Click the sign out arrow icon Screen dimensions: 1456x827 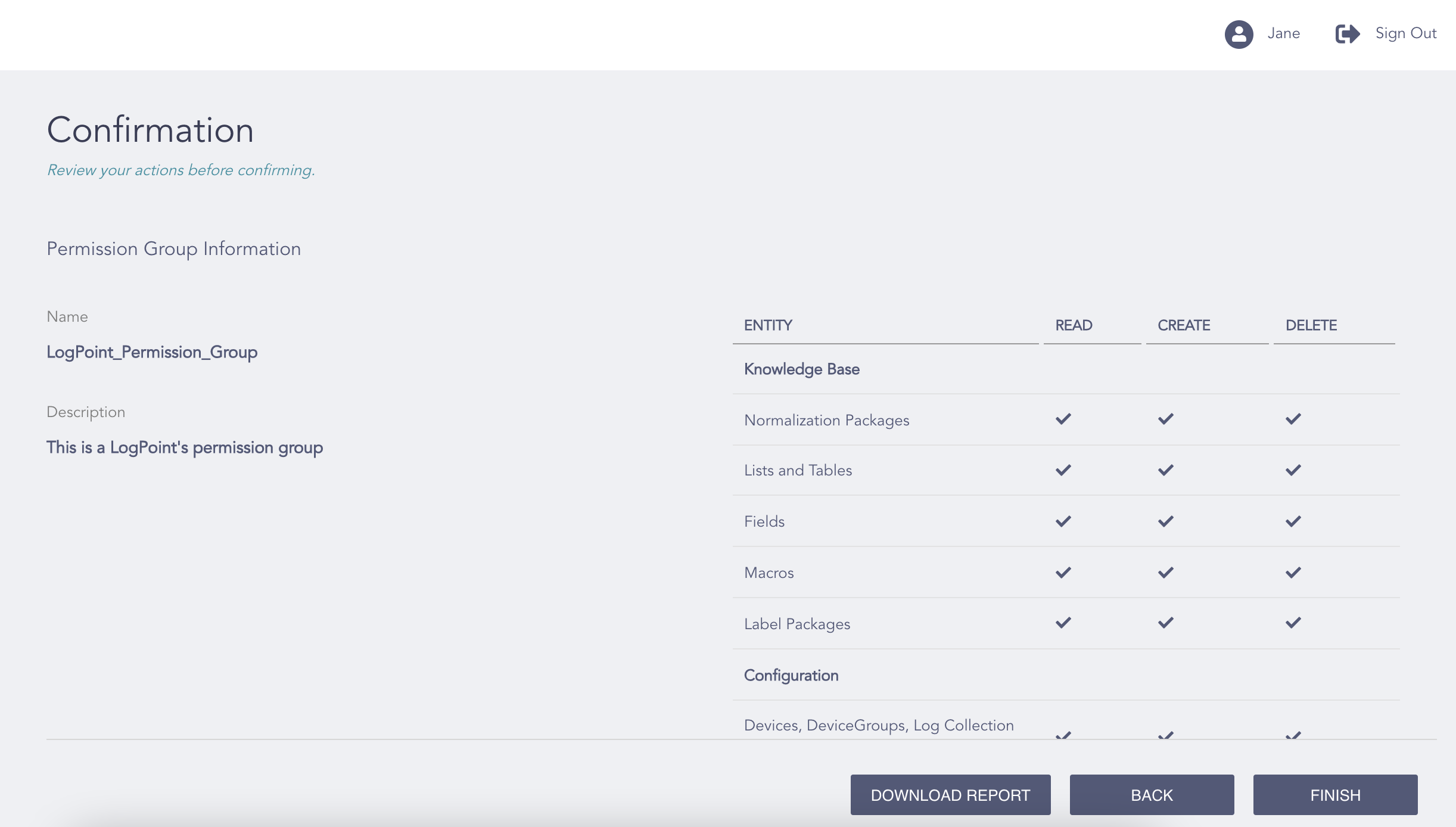tap(1348, 34)
